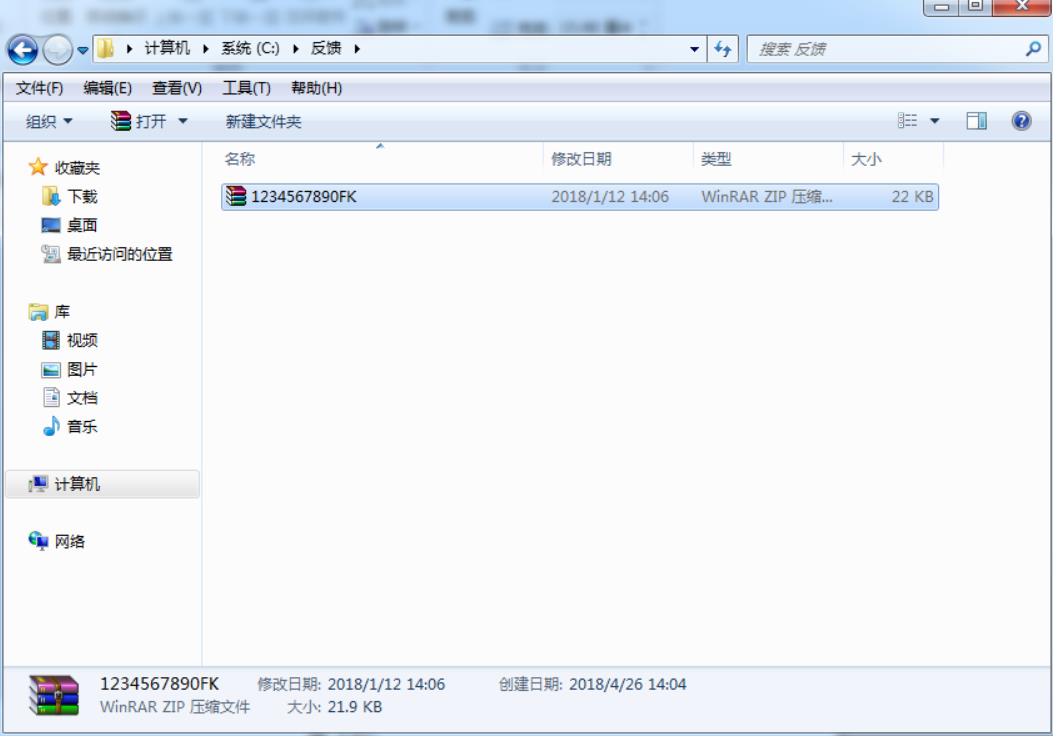
Task: Expand the 组织 dropdown menu
Action: point(49,122)
